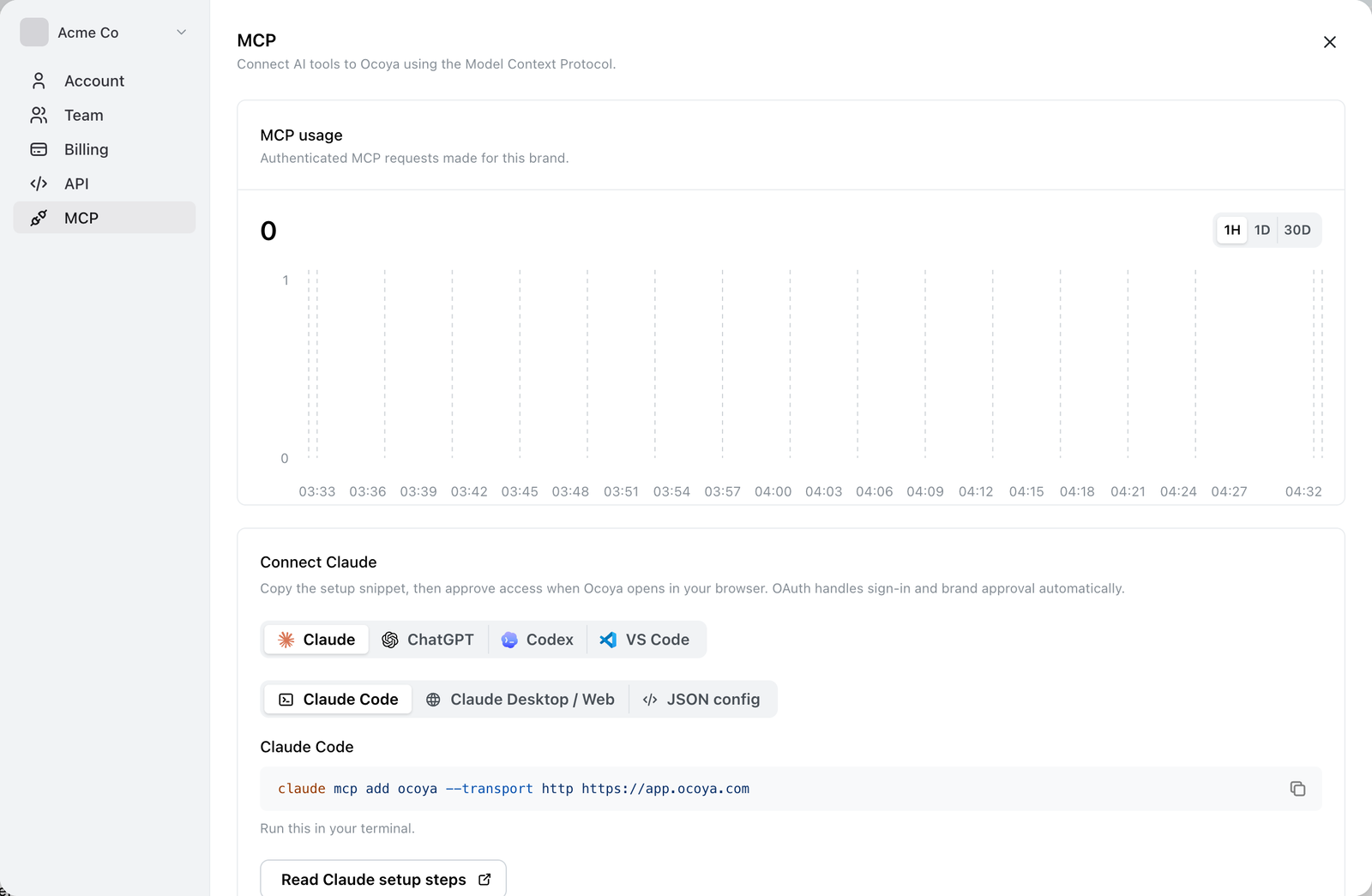Copy the claude mcp add command
This screenshot has width=1372, height=896.
click(1297, 789)
